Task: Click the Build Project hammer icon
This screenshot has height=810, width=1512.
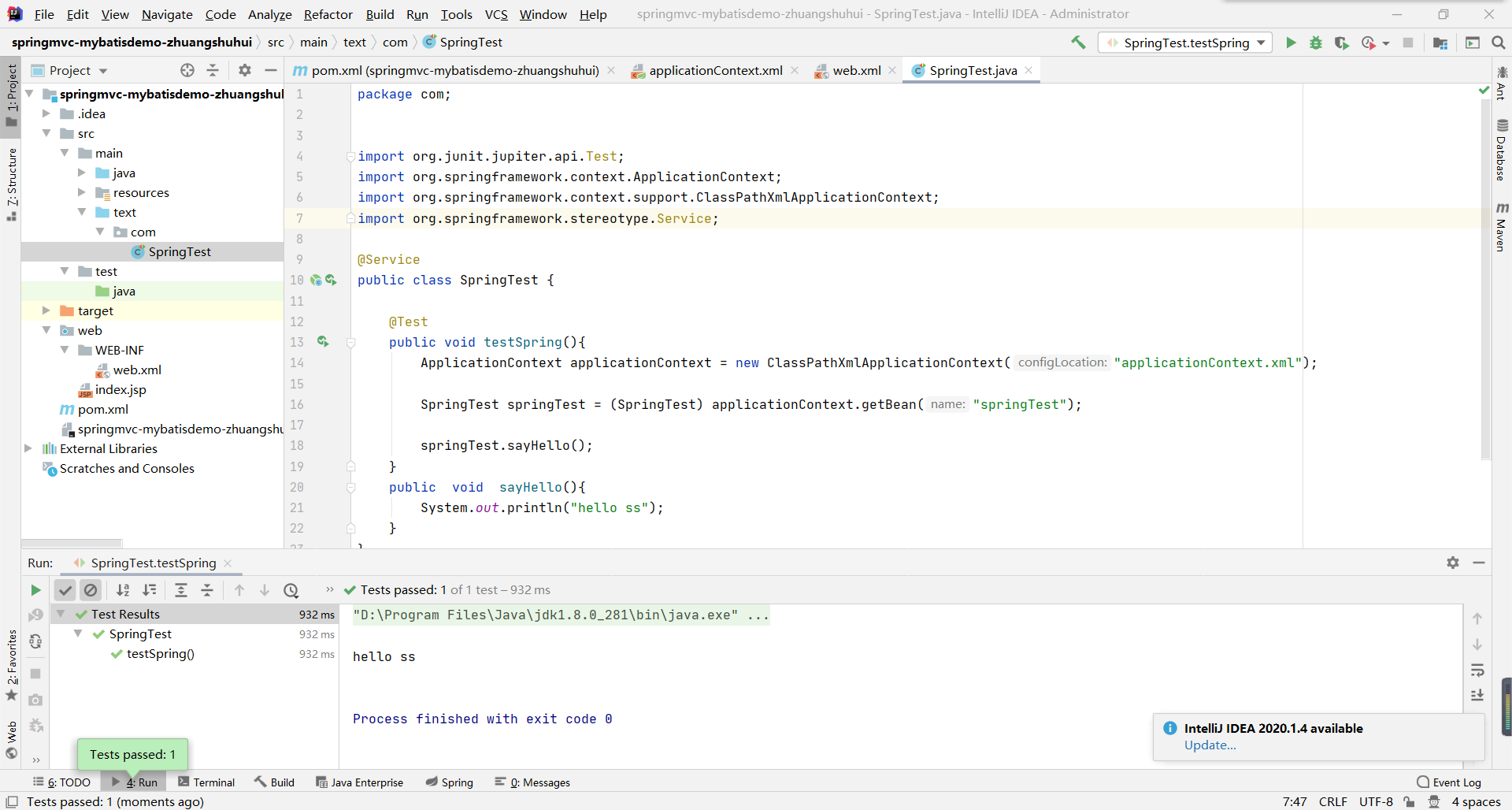Action: (x=1078, y=43)
